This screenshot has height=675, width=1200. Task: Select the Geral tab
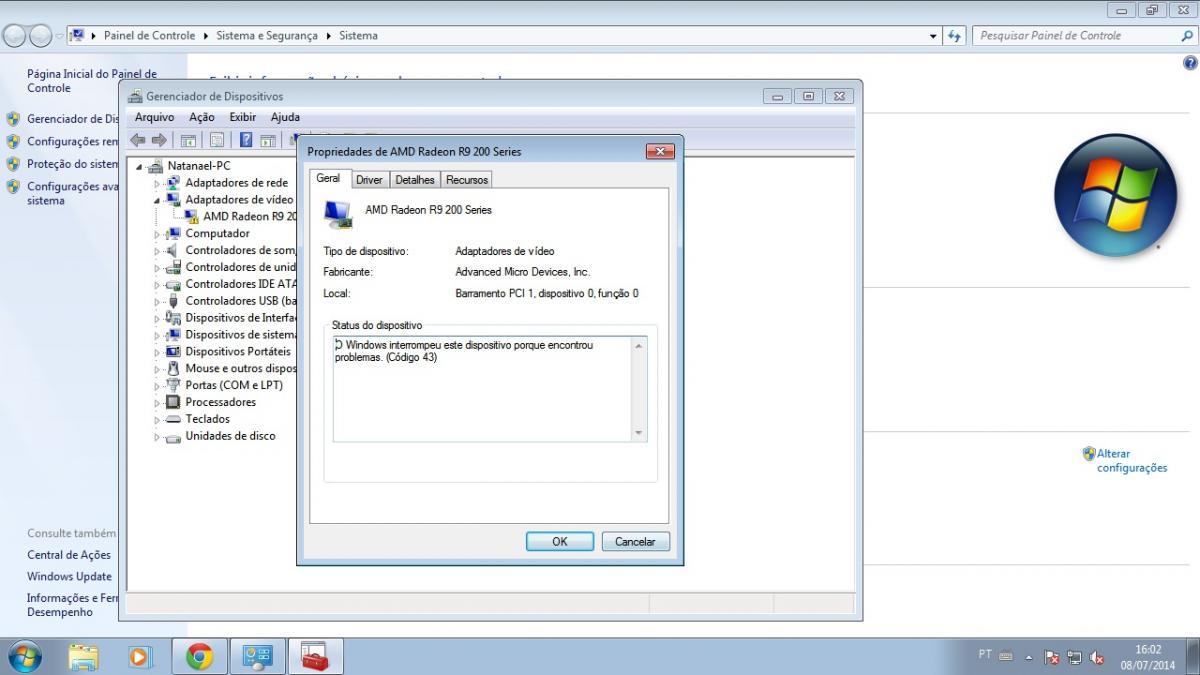328,178
